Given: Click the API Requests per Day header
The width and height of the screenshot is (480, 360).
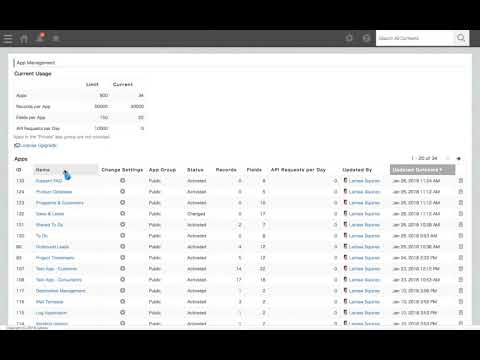Looking at the screenshot, I should (x=298, y=170).
